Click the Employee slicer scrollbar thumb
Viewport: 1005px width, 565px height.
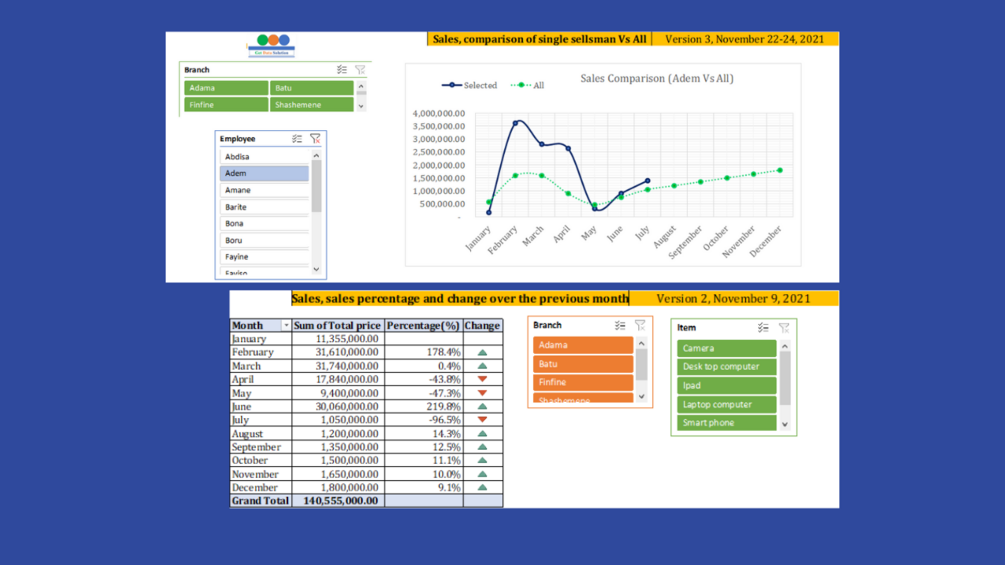316,186
